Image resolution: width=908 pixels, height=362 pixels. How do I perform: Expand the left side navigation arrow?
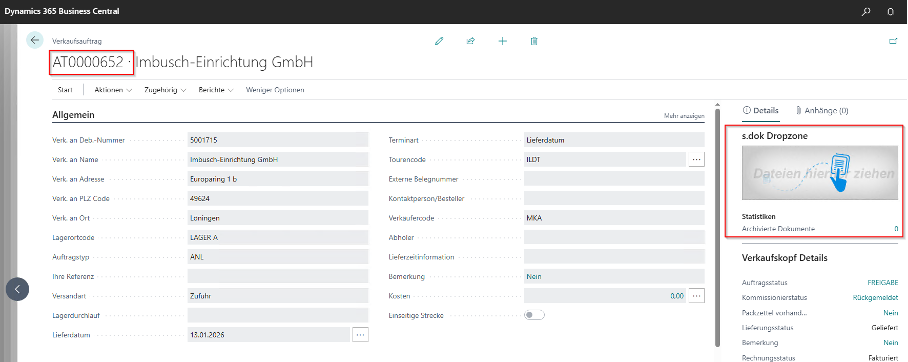coord(17,289)
